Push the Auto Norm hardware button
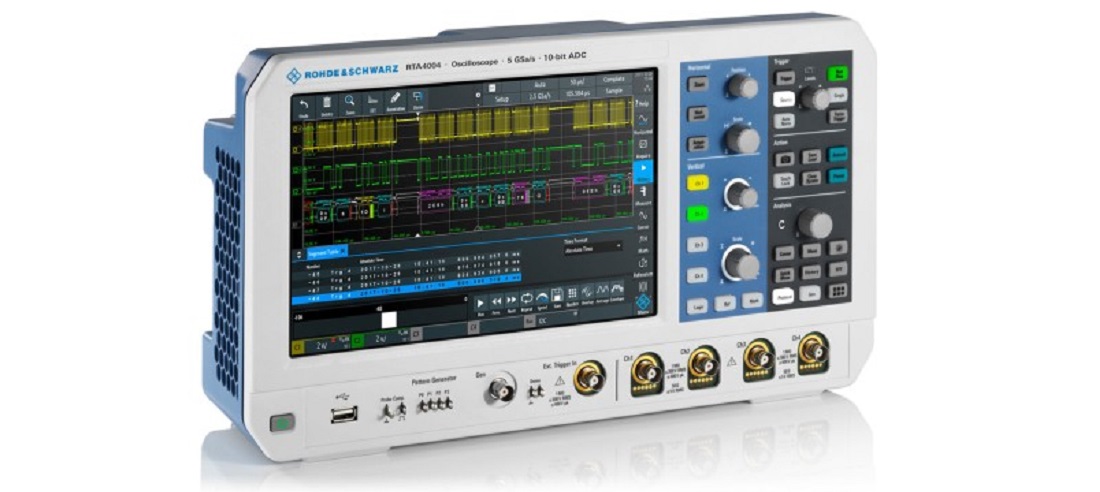1100x492 pixels. 785,121
